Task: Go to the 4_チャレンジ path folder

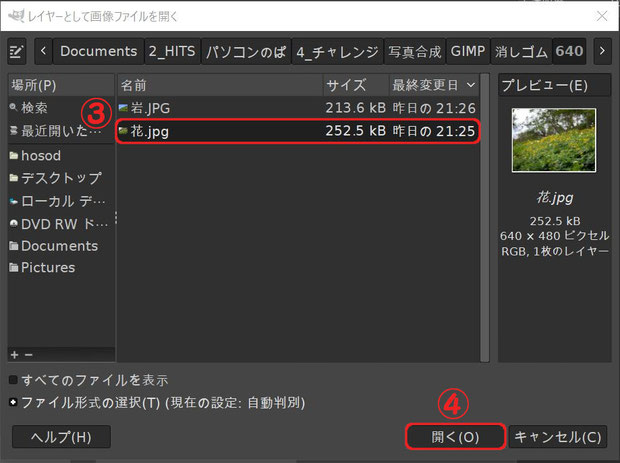Action: click(337, 51)
